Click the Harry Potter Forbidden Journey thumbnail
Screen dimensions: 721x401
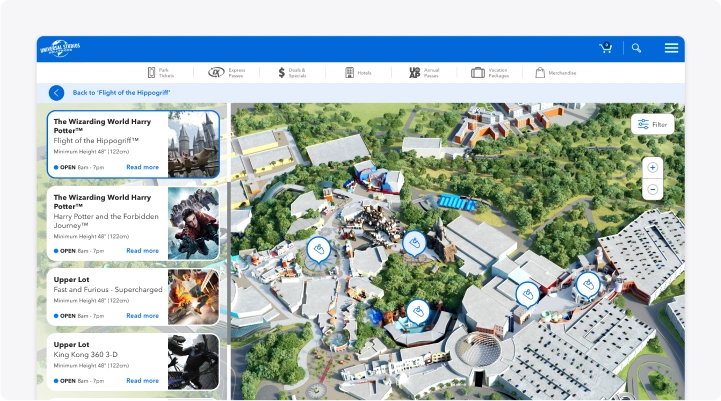click(x=193, y=223)
